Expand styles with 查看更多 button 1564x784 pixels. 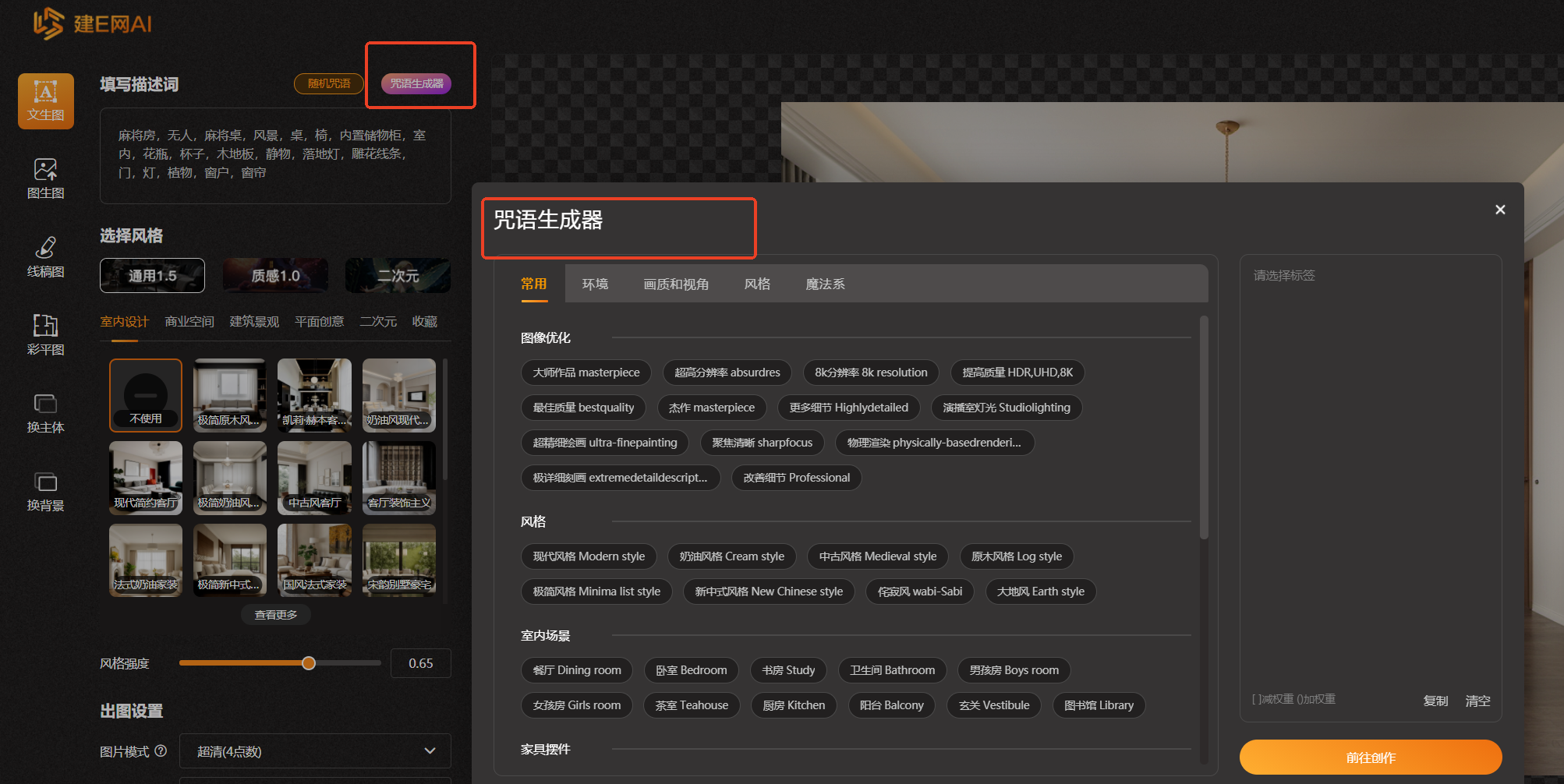pyautogui.click(x=276, y=615)
